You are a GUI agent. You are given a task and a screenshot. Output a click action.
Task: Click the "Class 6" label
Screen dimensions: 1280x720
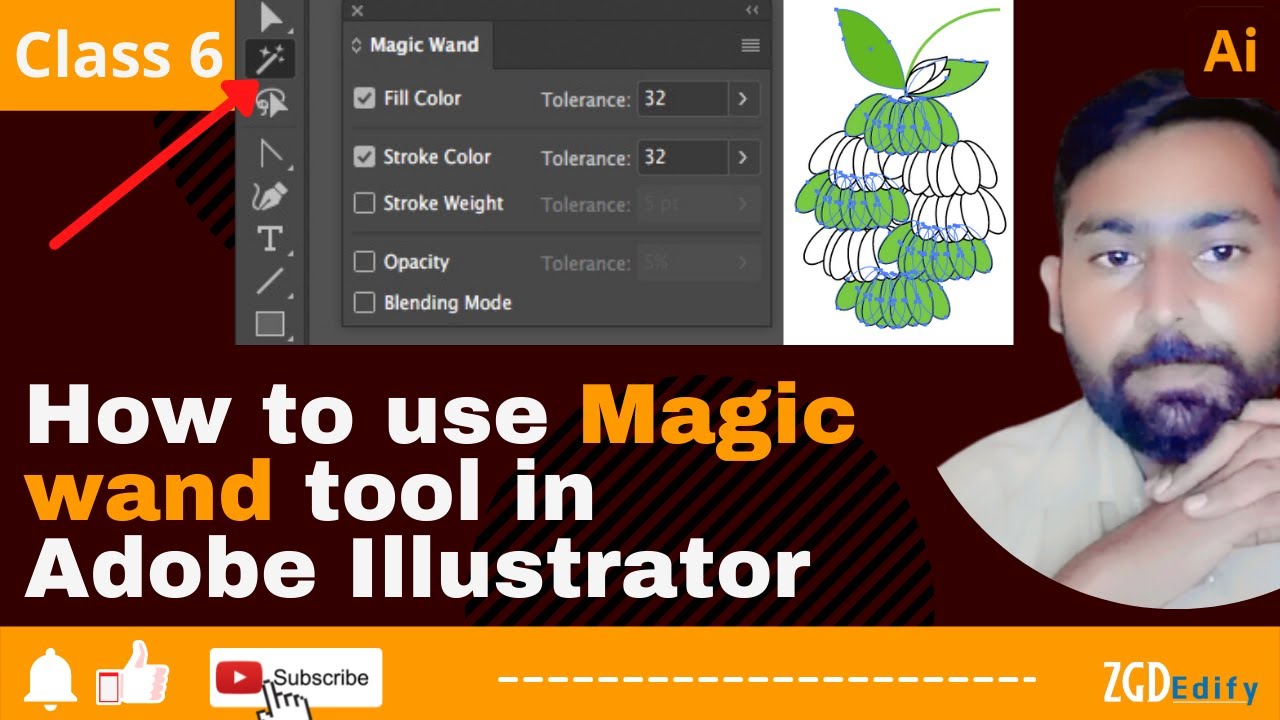tap(118, 55)
